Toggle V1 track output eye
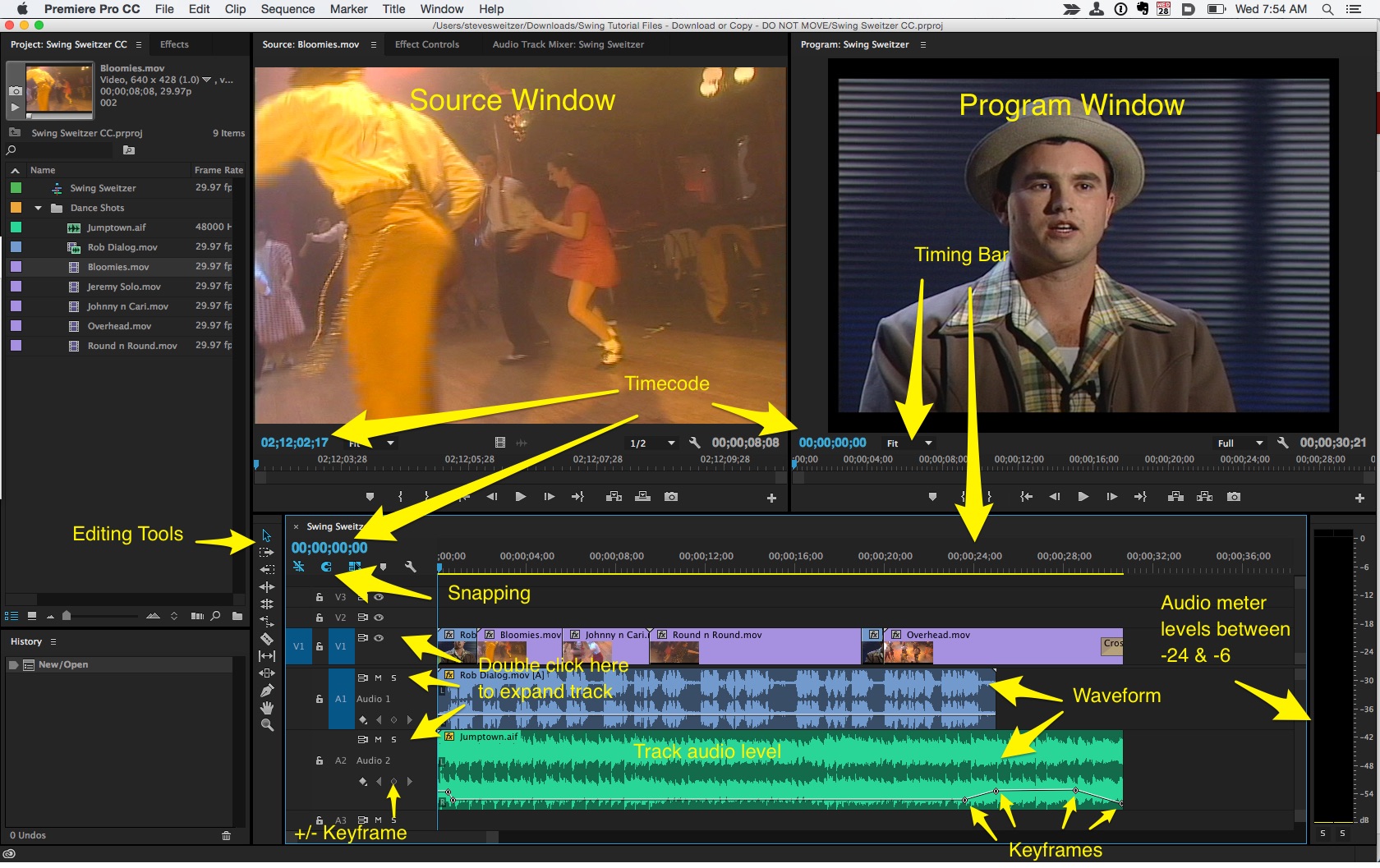The image size is (1380, 868). point(379,638)
